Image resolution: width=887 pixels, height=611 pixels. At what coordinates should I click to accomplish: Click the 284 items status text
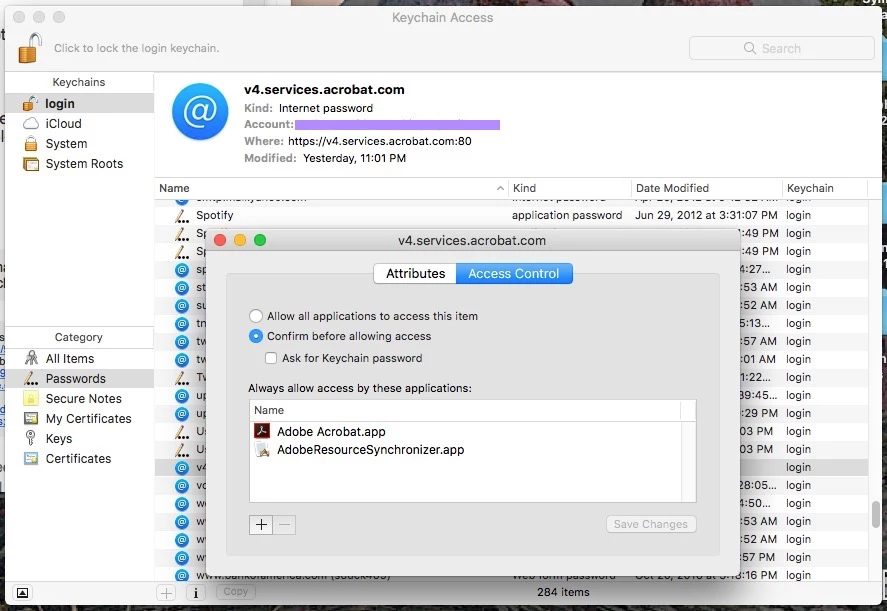563,592
